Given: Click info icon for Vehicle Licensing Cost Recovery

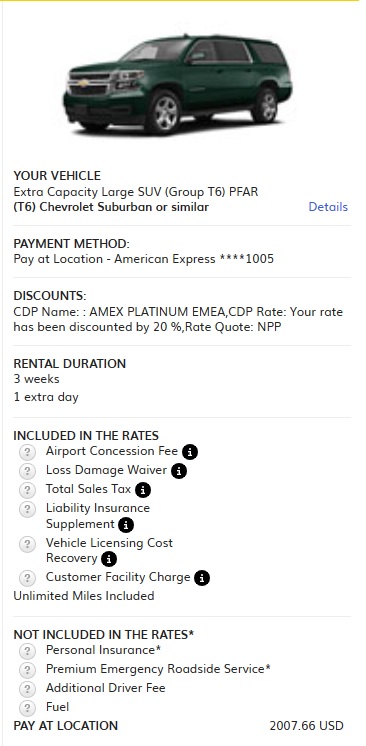Looking at the screenshot, I should (109, 559).
